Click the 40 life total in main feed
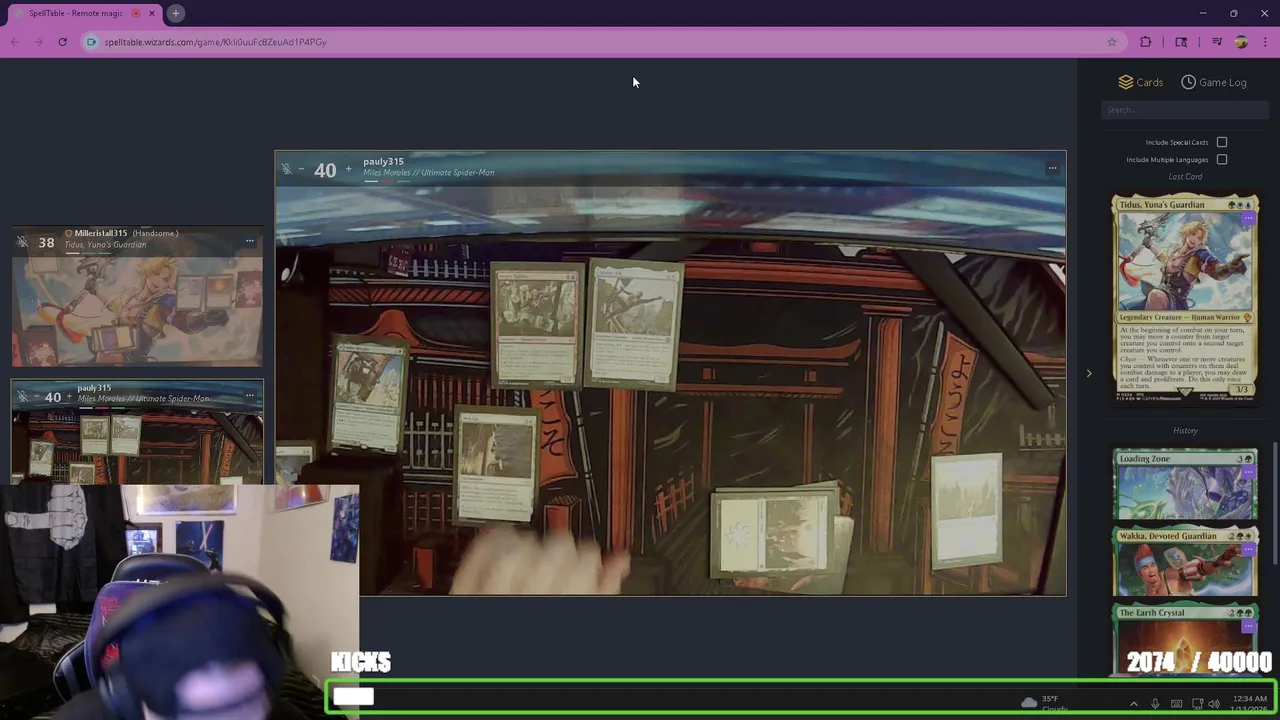Viewport: 1280px width, 720px height. coord(325,170)
